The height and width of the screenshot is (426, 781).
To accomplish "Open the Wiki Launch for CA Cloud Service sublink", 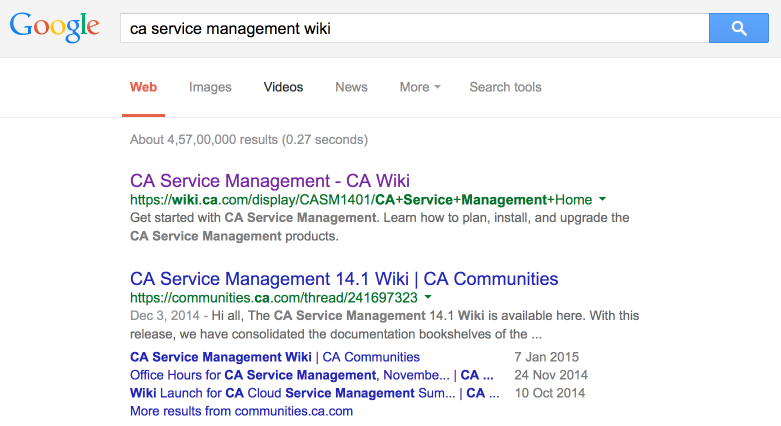I will 315,393.
